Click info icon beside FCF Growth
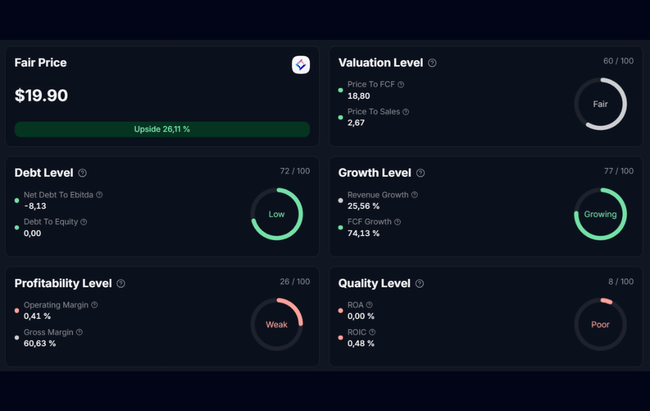Image resolution: width=650 pixels, height=411 pixels. [397, 222]
